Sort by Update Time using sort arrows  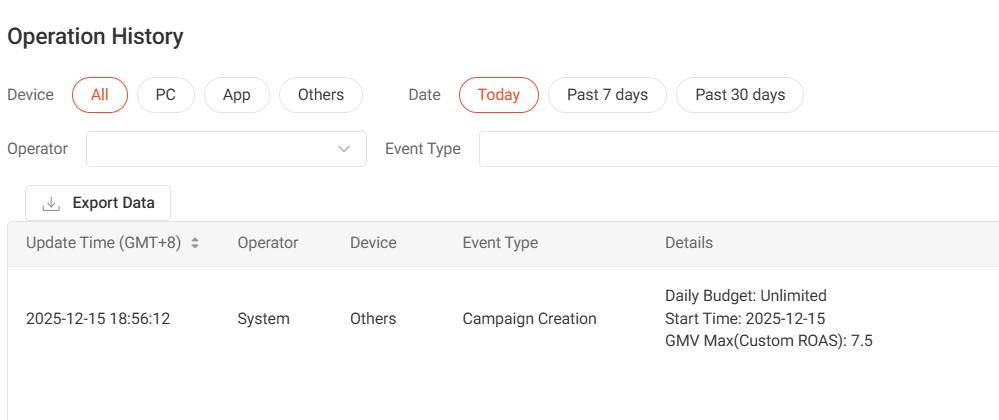[195, 243]
